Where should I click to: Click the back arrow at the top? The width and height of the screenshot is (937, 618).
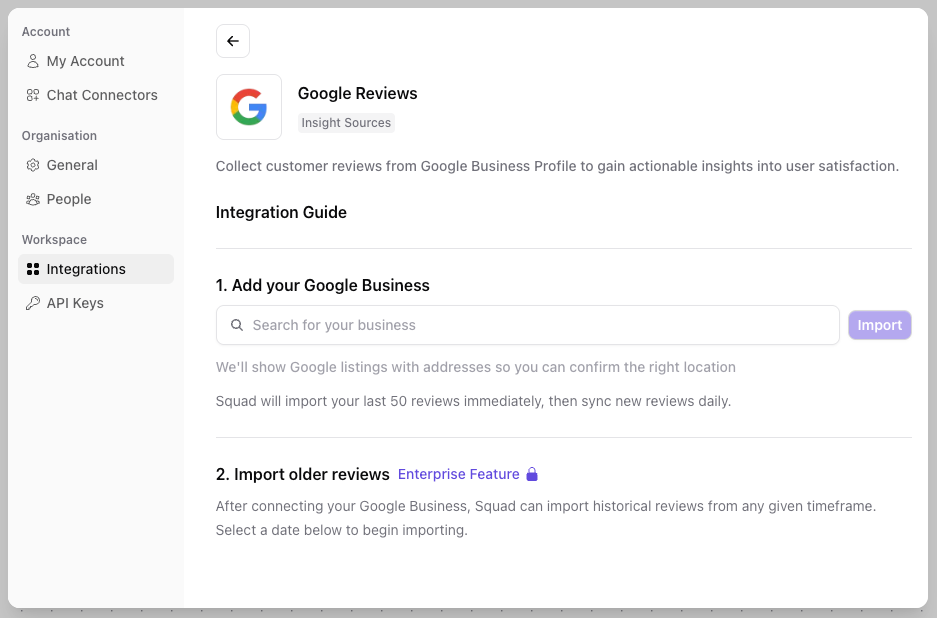coord(232,41)
